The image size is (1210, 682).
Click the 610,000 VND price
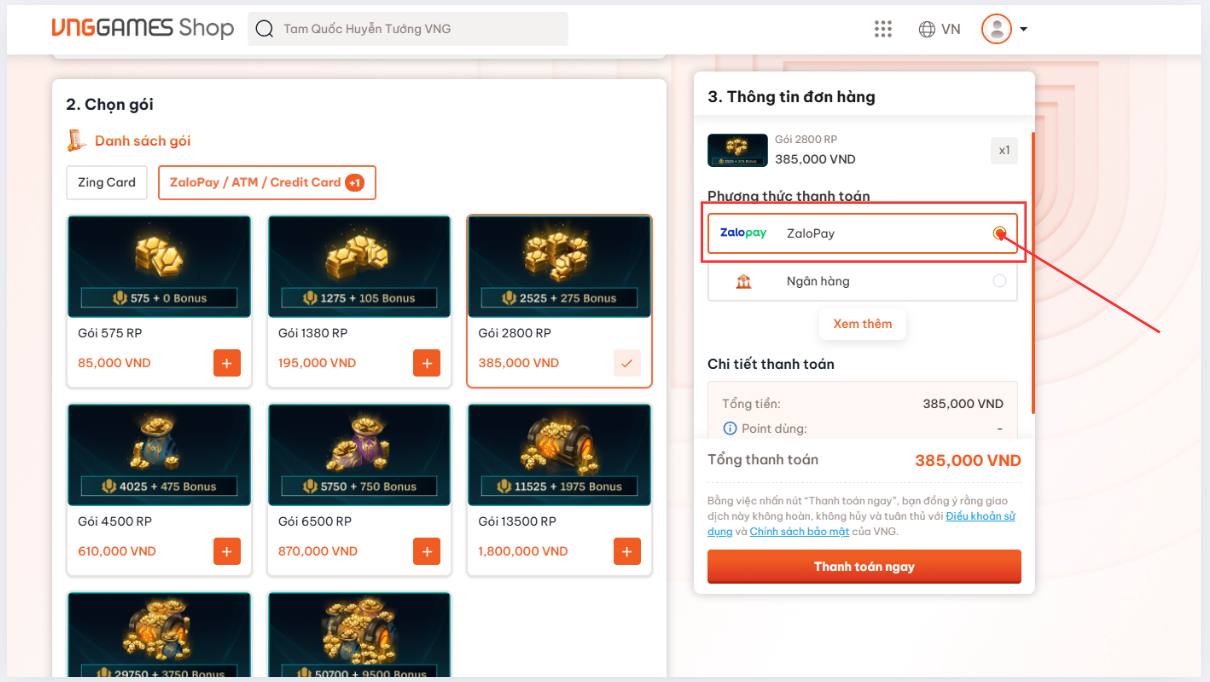point(117,551)
